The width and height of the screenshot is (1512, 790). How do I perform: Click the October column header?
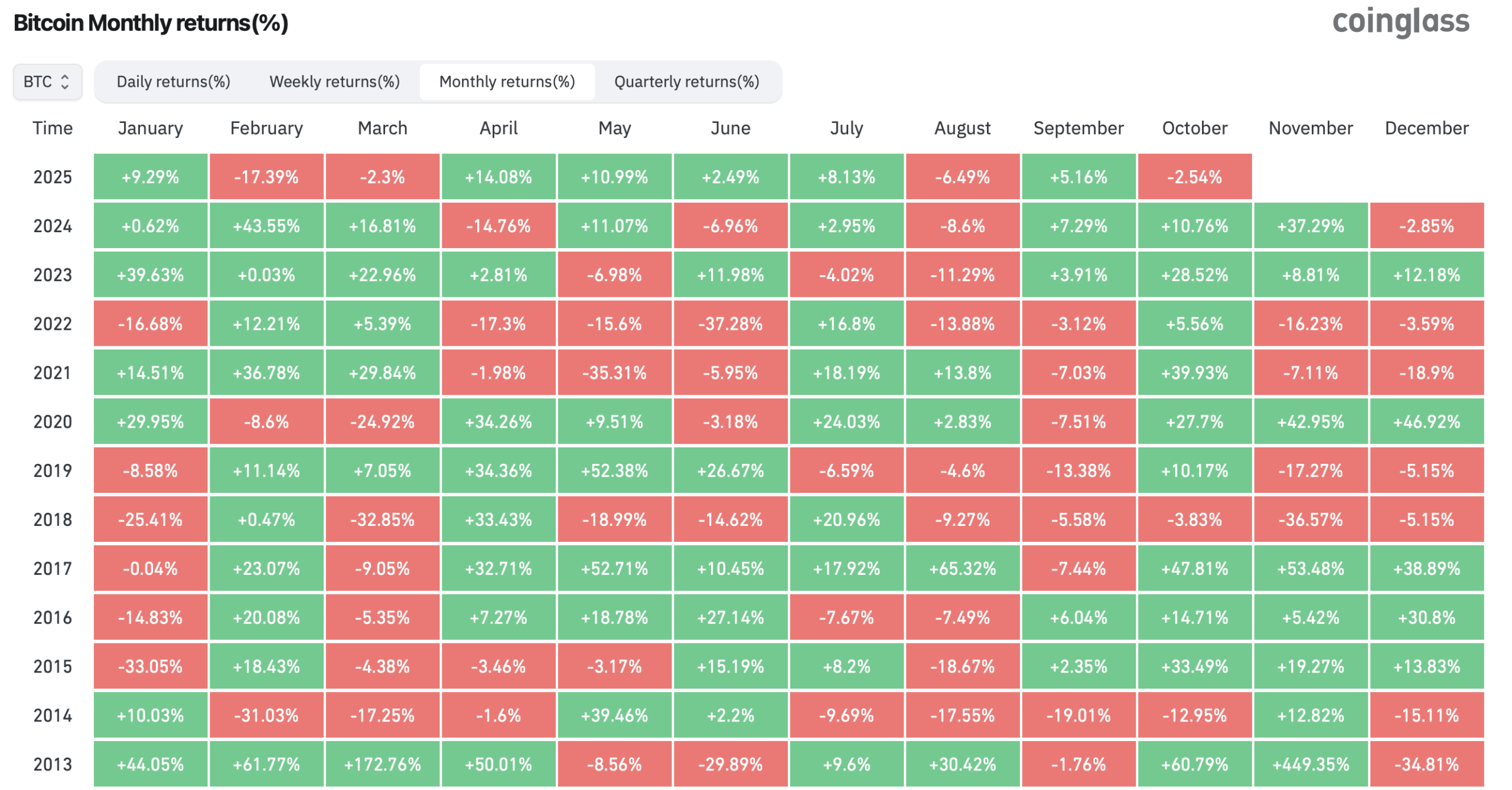pos(1194,128)
